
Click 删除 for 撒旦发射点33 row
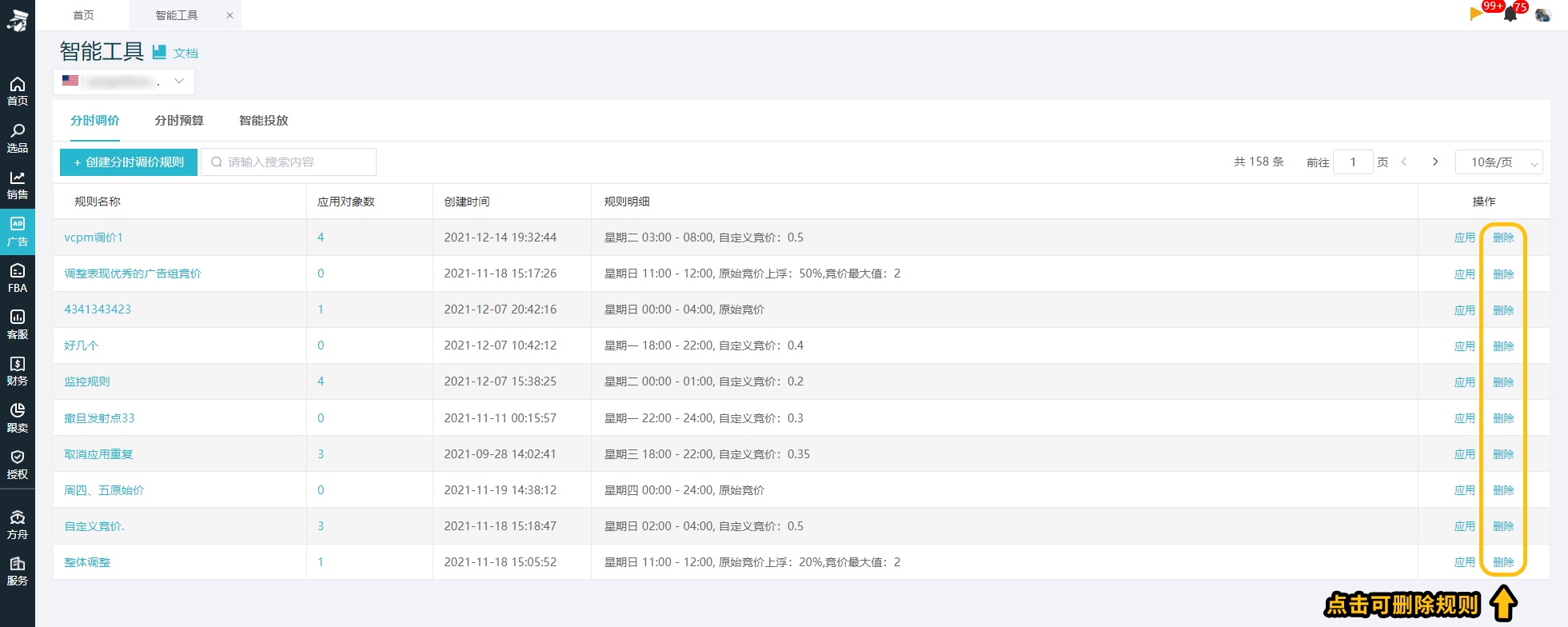point(1503,418)
